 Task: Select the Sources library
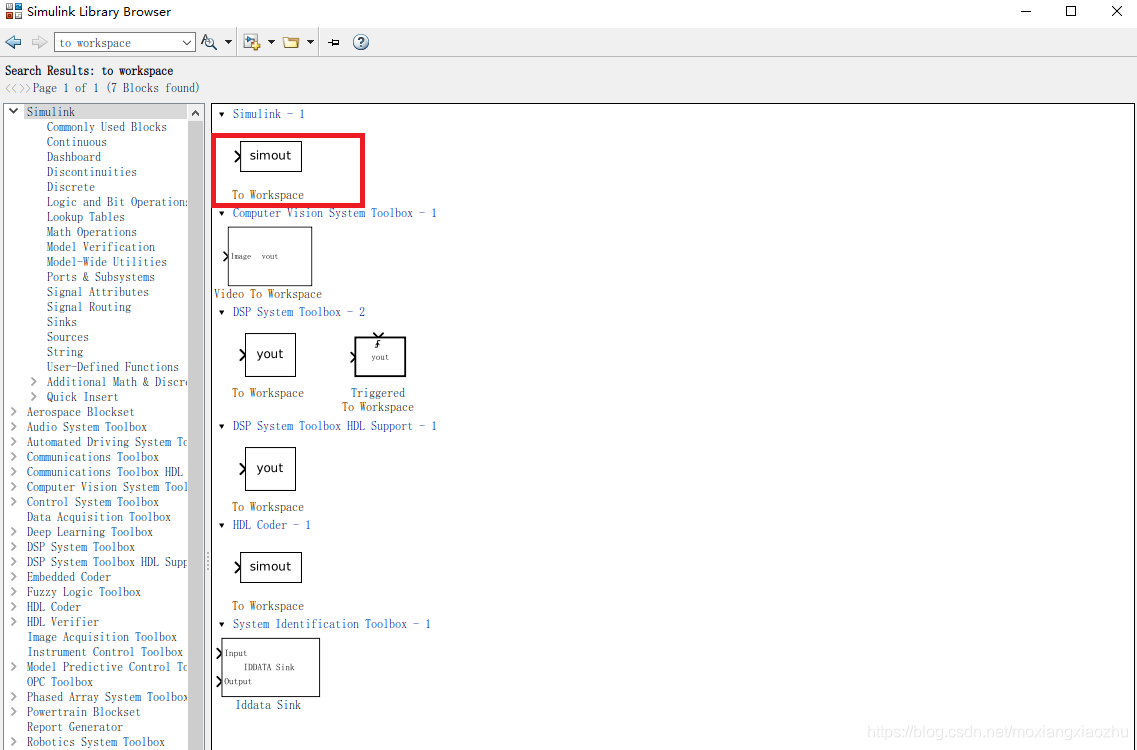(x=67, y=337)
